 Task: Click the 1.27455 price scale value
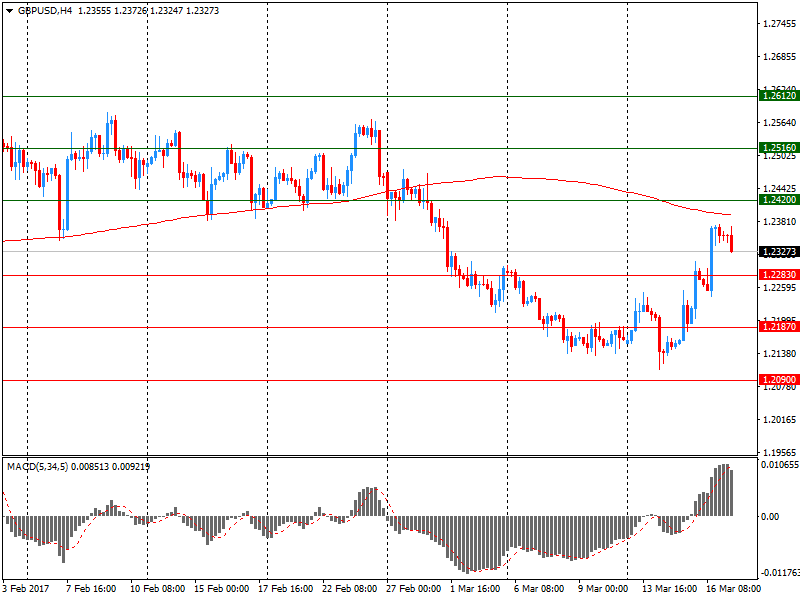point(779,23)
